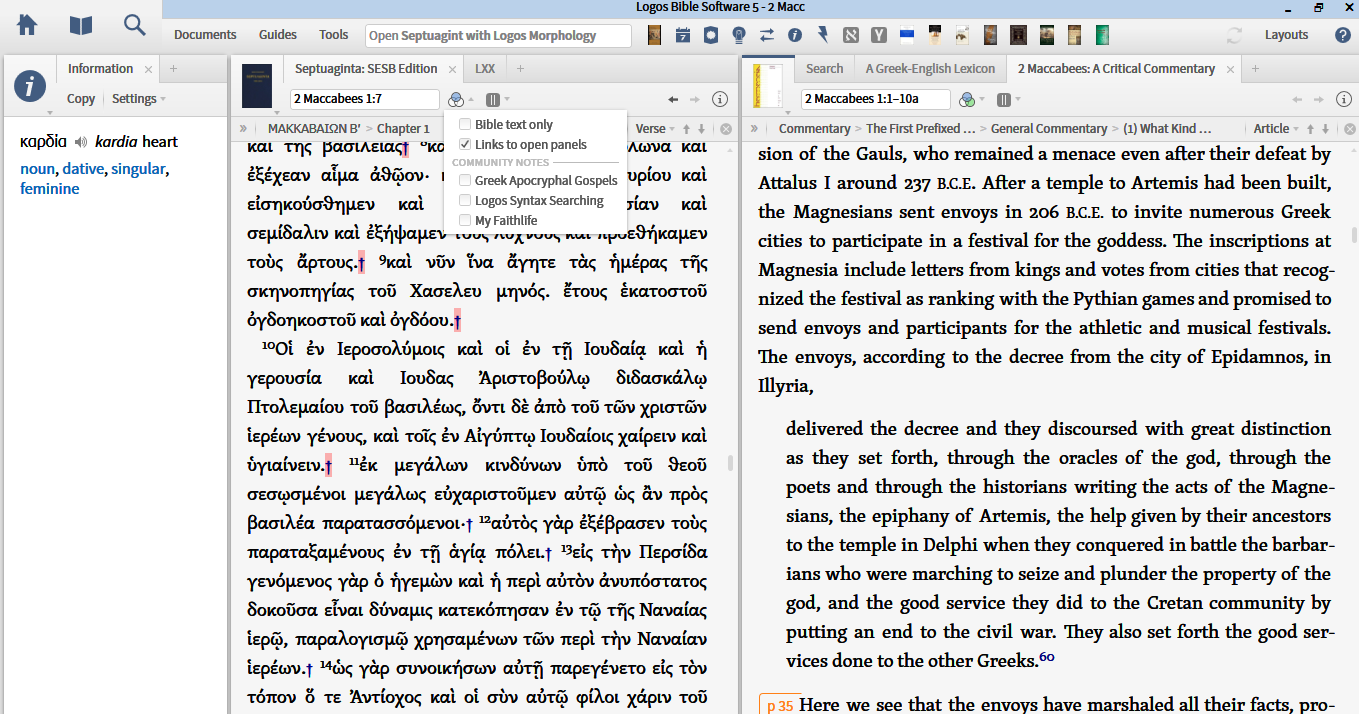
Task: Click the Information panel info icon
Action: click(30, 87)
